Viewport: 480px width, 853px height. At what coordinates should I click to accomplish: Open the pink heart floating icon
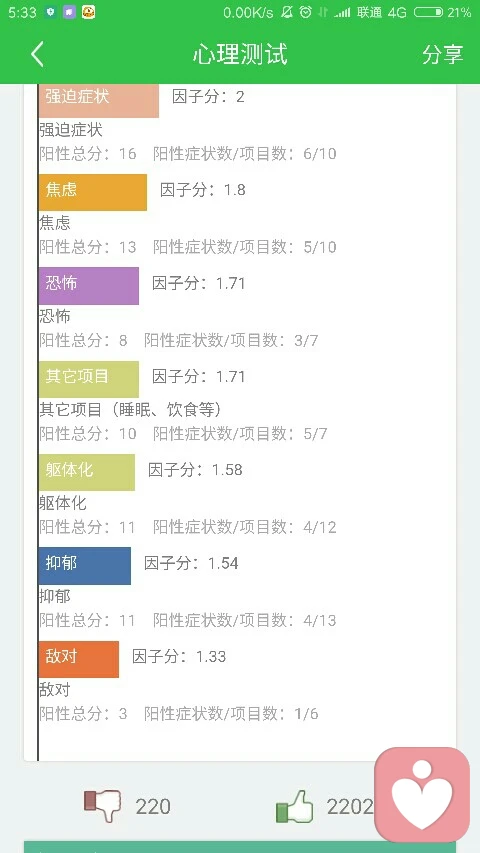click(422, 794)
